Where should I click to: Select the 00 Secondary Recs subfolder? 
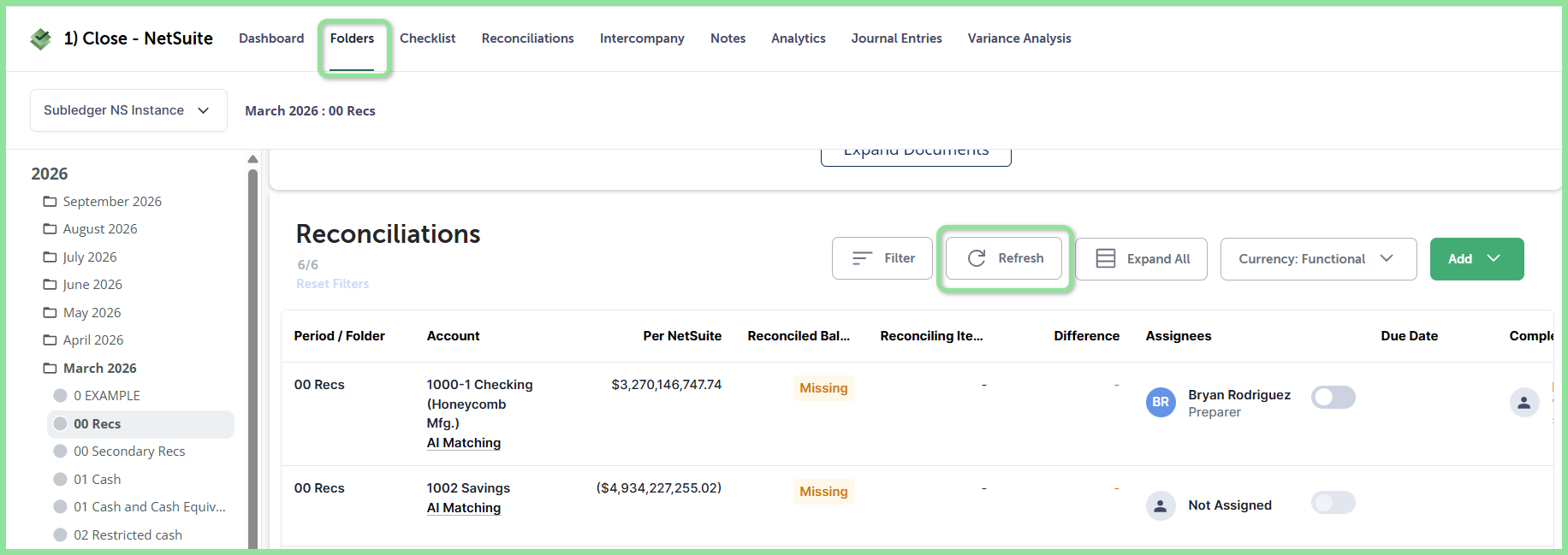(x=129, y=452)
